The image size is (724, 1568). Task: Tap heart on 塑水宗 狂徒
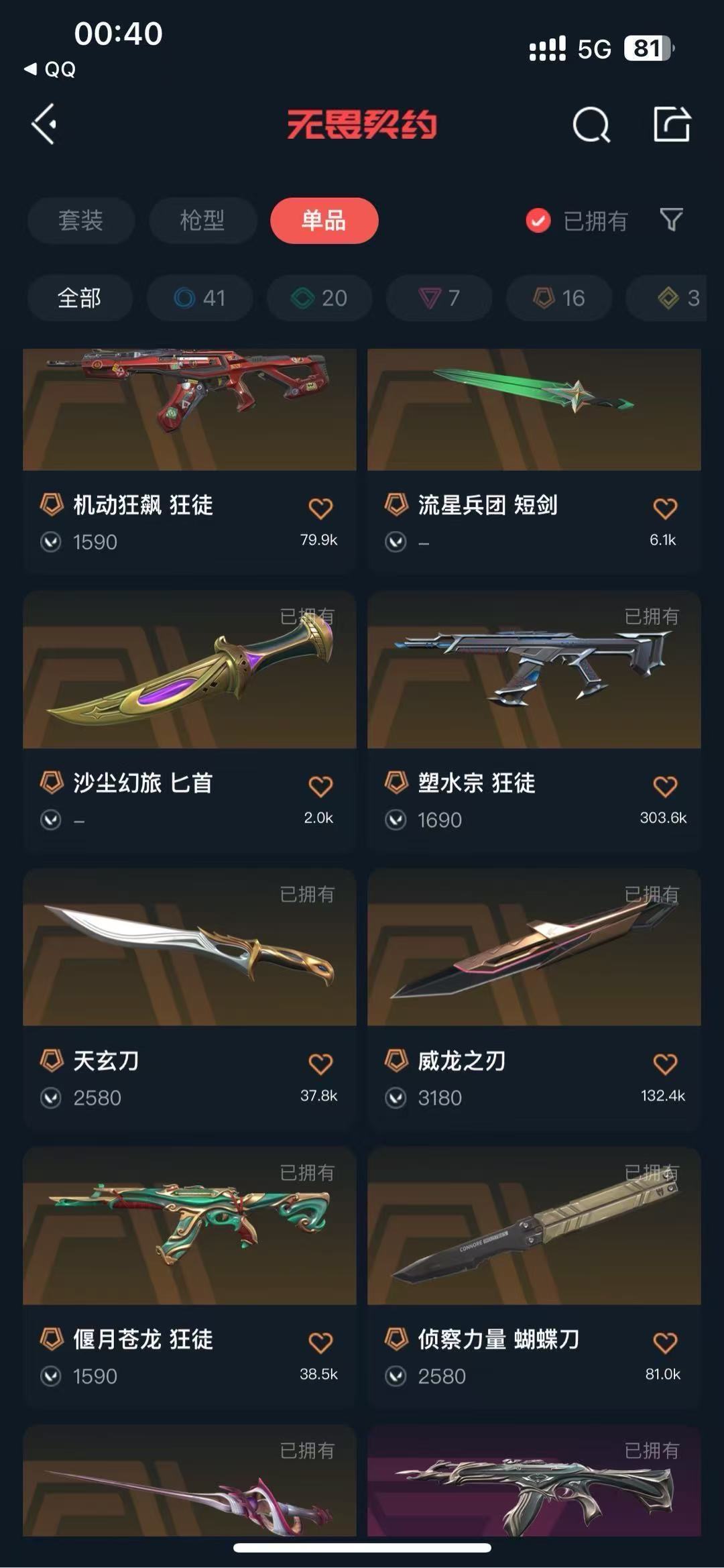665,786
